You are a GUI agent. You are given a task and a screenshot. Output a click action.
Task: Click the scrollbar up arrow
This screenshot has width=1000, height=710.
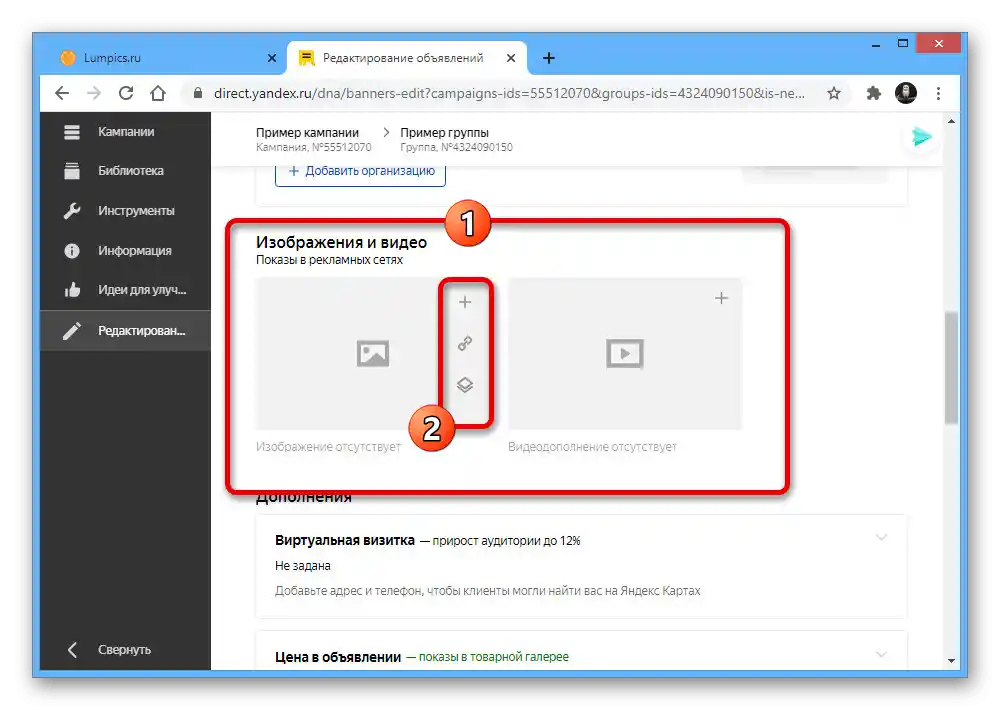(x=952, y=121)
